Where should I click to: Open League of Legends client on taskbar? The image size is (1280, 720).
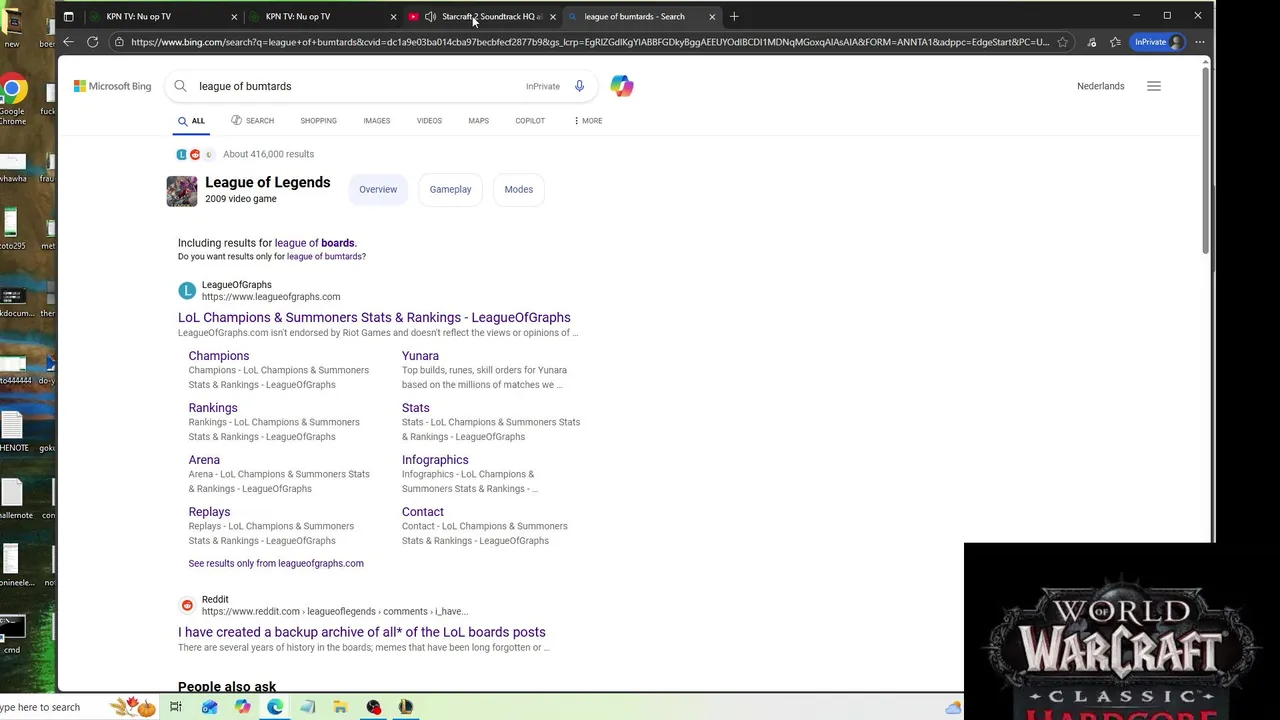point(406,707)
